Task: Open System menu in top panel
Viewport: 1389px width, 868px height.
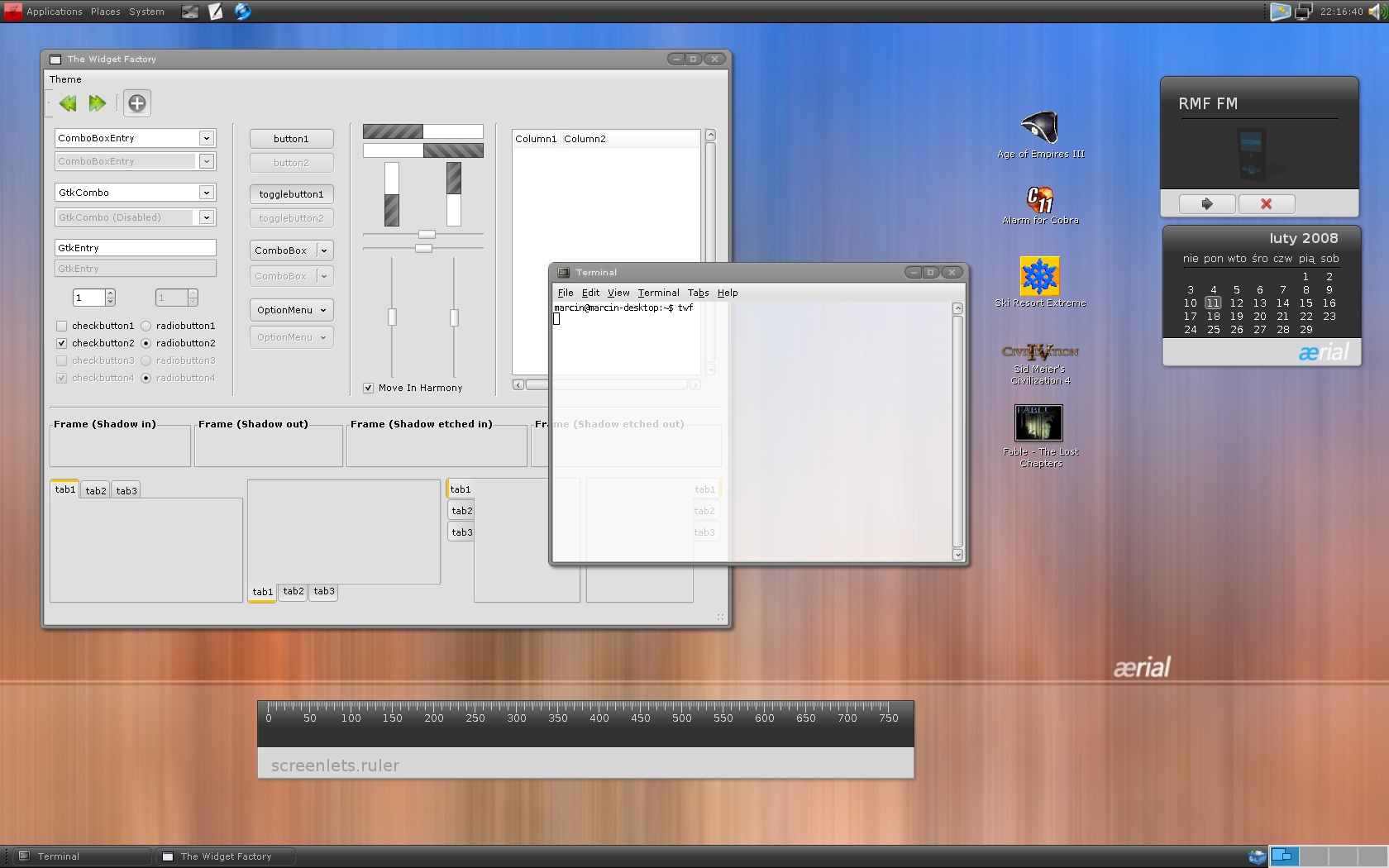Action: click(x=146, y=12)
